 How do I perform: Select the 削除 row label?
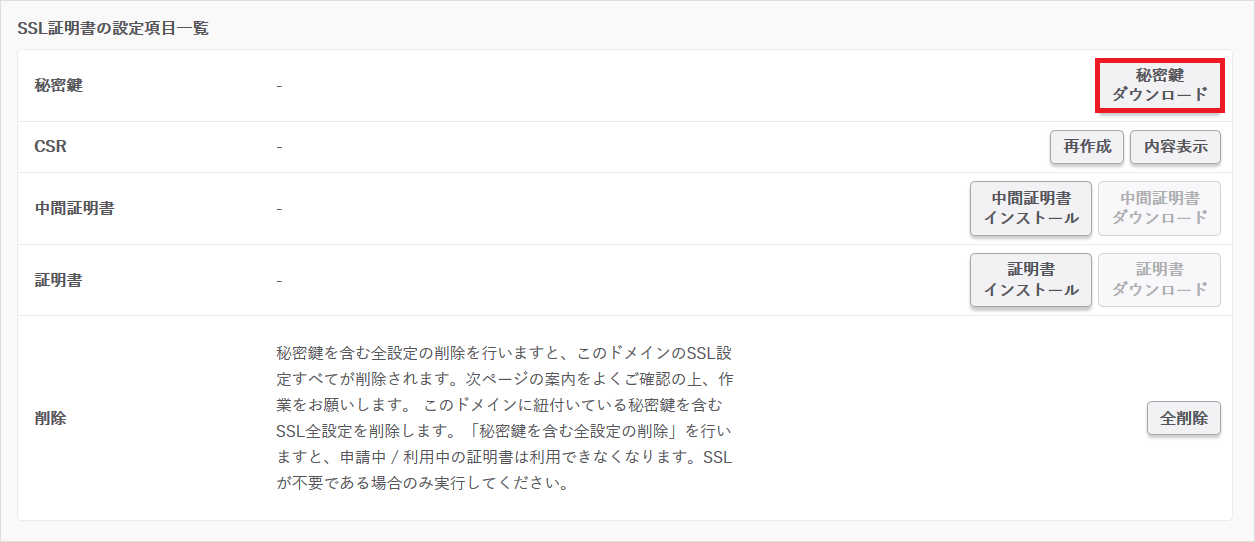pyautogui.click(x=50, y=418)
